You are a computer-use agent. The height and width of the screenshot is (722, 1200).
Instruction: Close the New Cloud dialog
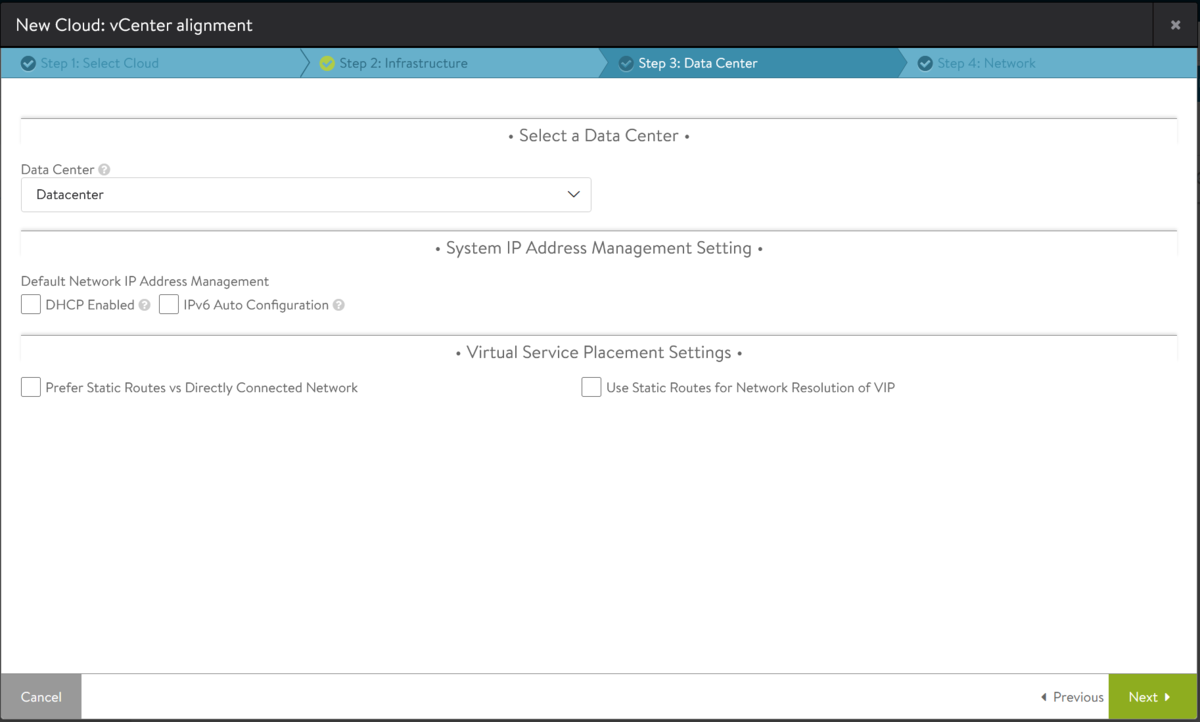(1175, 25)
